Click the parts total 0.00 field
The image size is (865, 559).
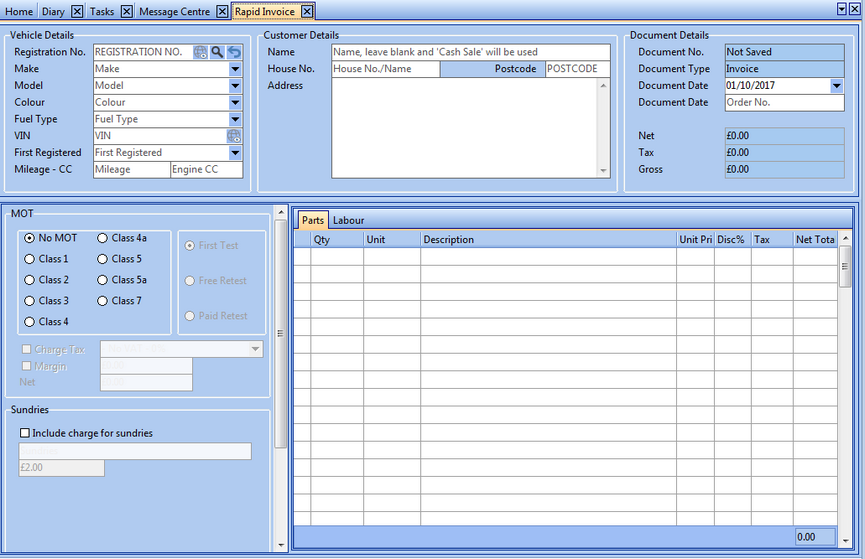point(815,537)
